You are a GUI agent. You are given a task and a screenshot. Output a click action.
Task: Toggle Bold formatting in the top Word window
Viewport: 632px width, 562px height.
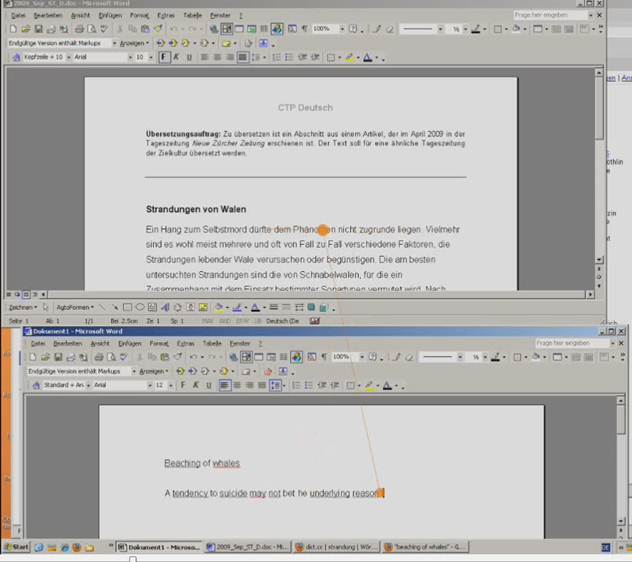[165, 57]
